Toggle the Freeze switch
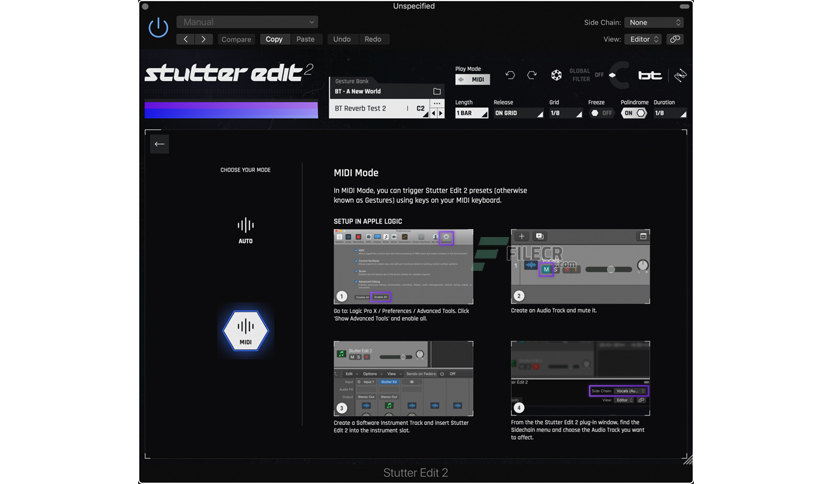Screen dimensions: 836x484 click(601, 113)
